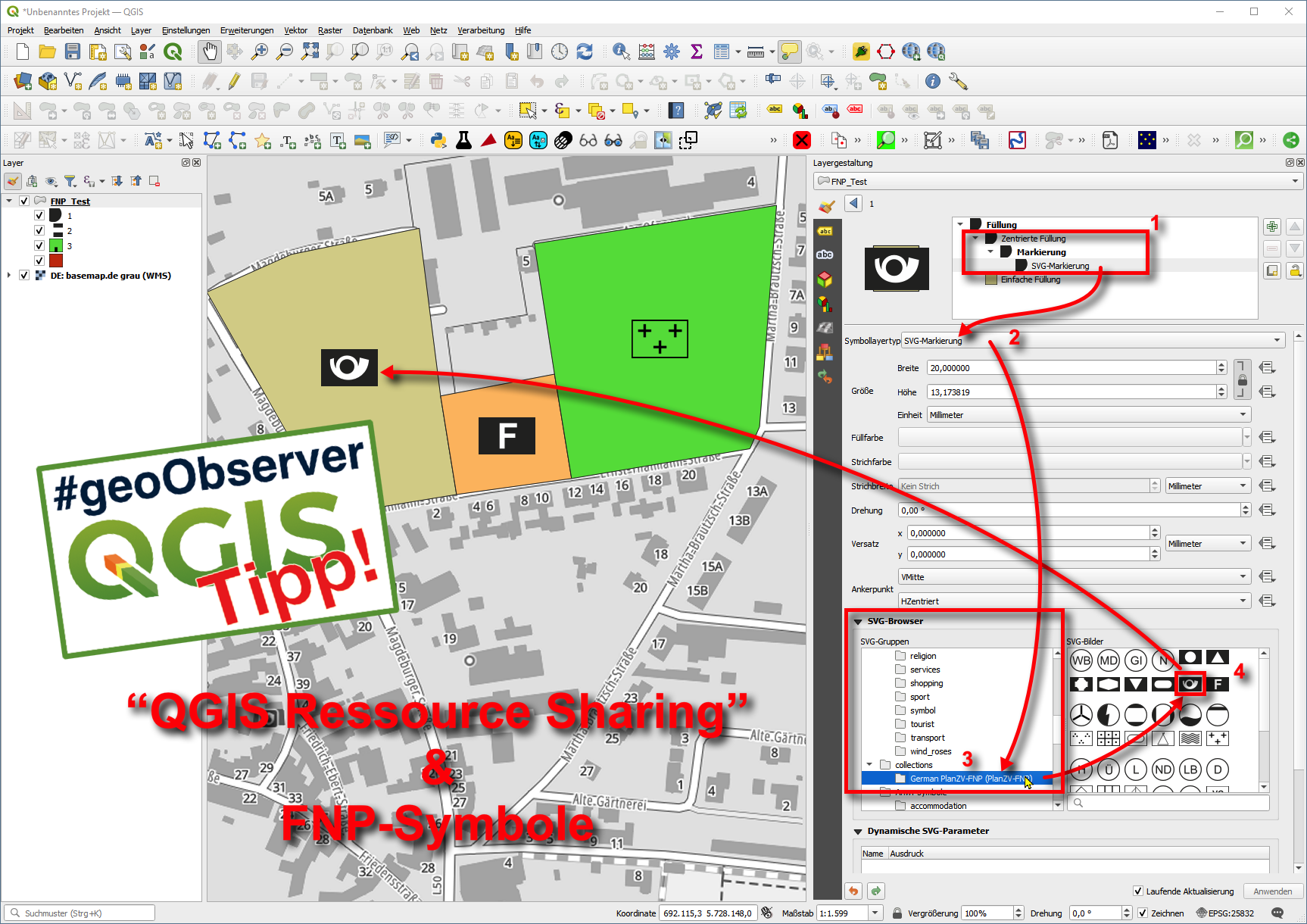Image resolution: width=1307 pixels, height=924 pixels.
Task: Click the New Project icon
Action: coord(23,52)
